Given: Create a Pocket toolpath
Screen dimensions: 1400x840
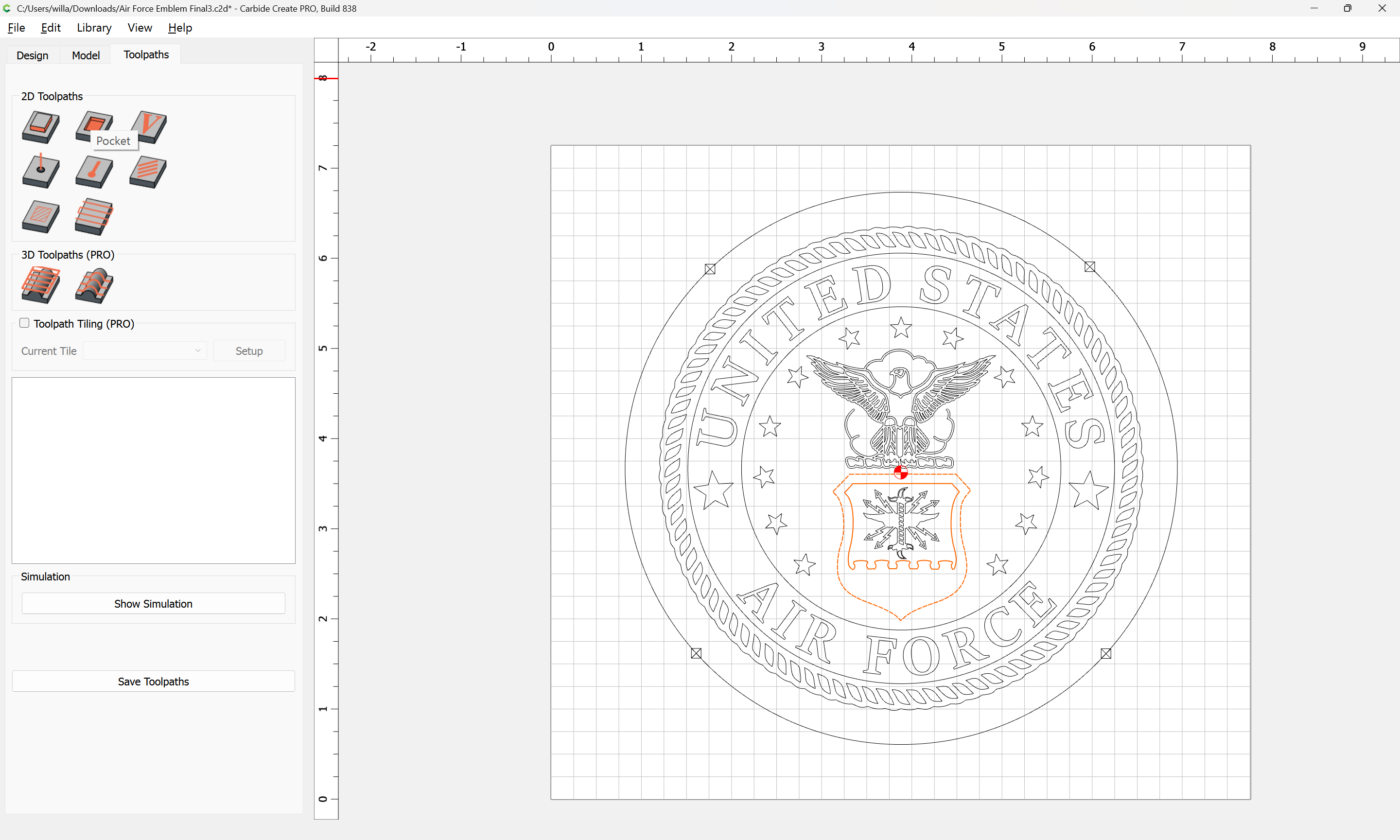Looking at the screenshot, I should click(x=93, y=122).
